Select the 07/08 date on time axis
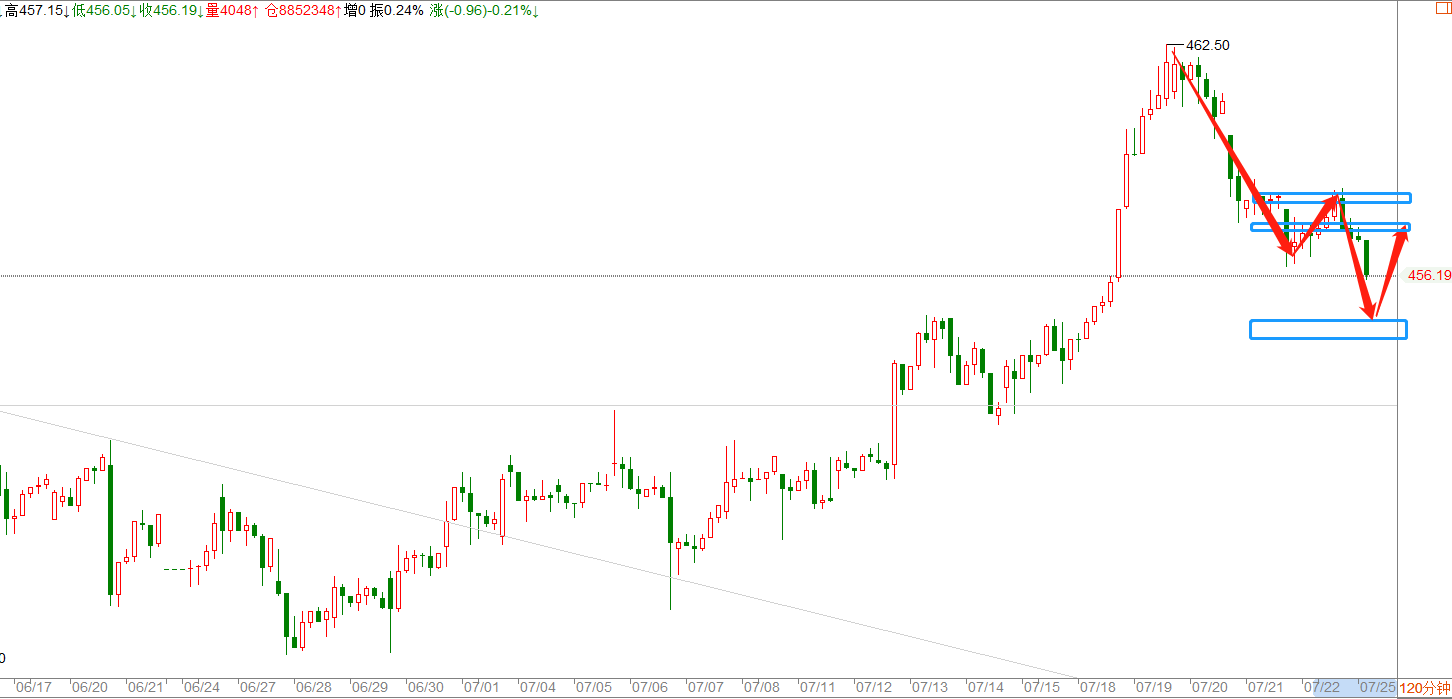Image resolution: width=1452 pixels, height=699 pixels. point(763,688)
